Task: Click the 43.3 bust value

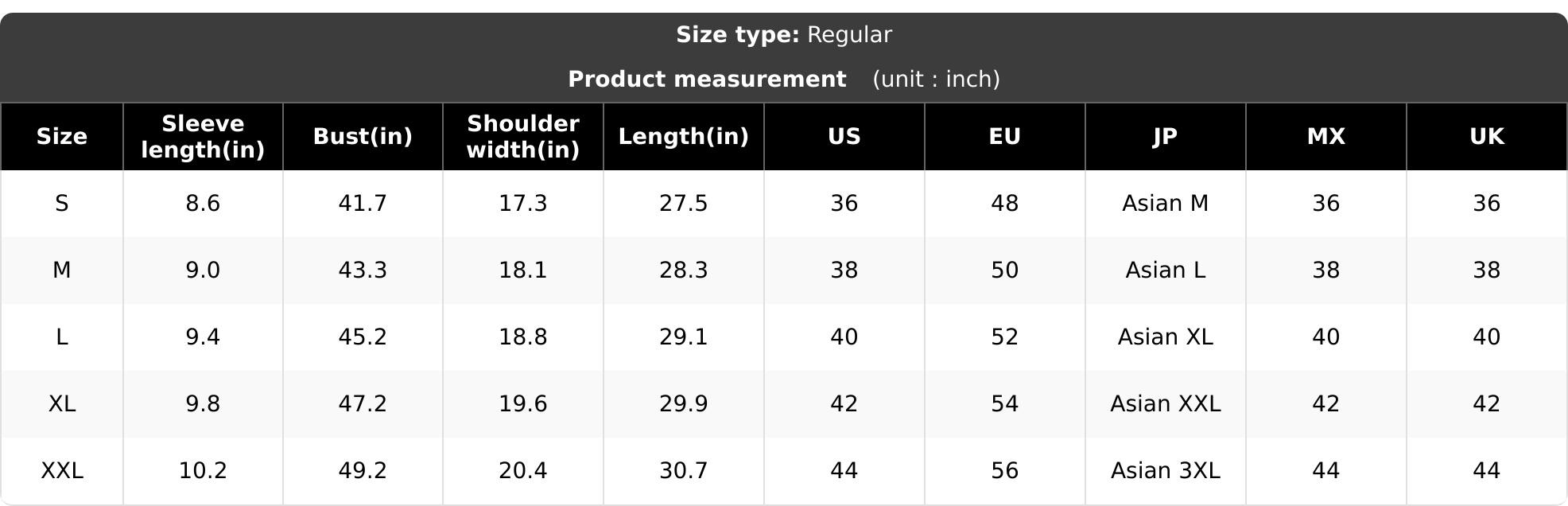Action: pos(363,271)
